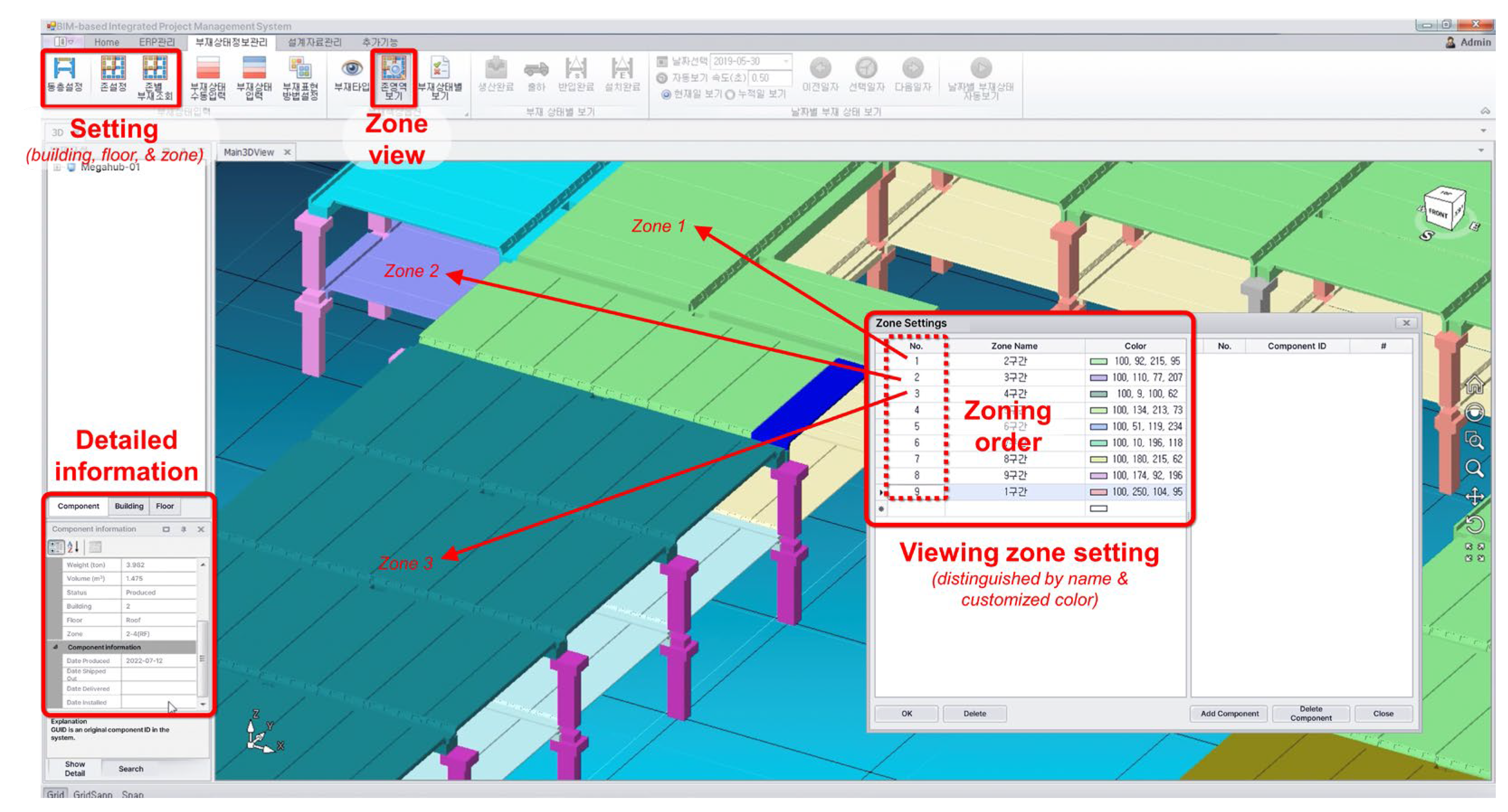
Task: Select the 누적일 보기 radio button
Action: [730, 94]
